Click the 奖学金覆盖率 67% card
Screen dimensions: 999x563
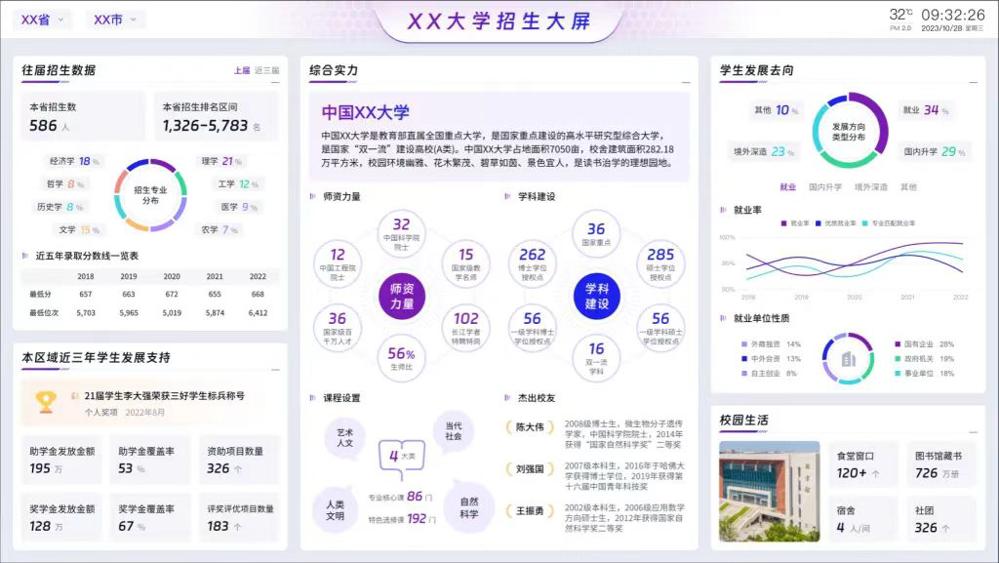click(x=150, y=517)
